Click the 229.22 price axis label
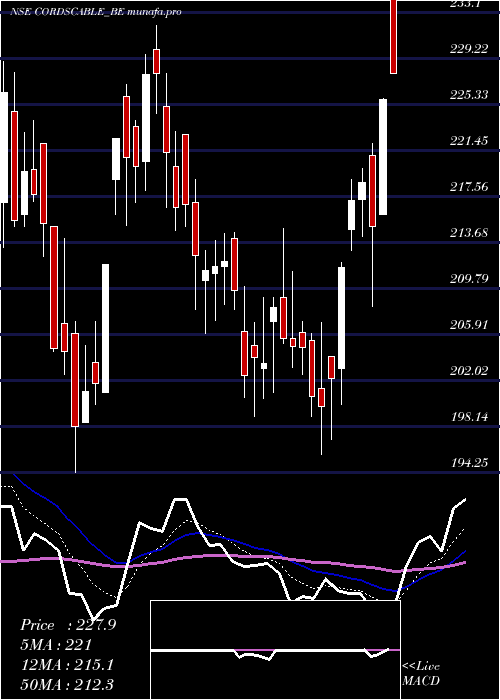 469,48
